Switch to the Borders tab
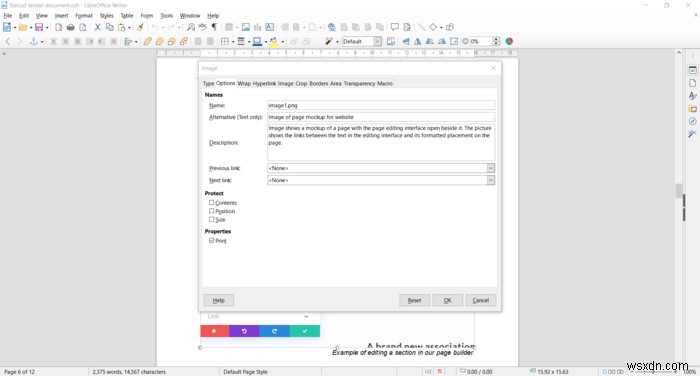This screenshot has width=700, height=376. (319, 84)
